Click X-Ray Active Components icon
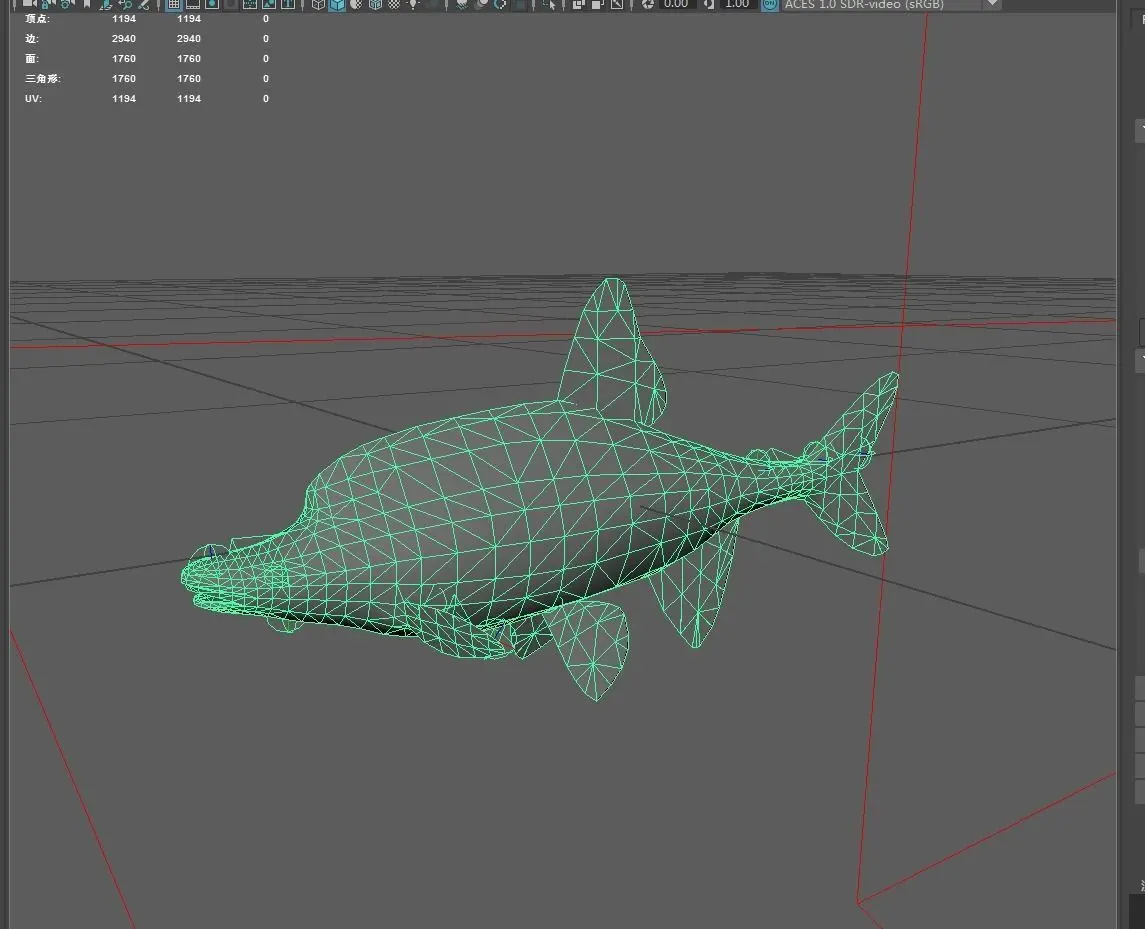Viewport: 1145px width, 929px height. (597, 4)
